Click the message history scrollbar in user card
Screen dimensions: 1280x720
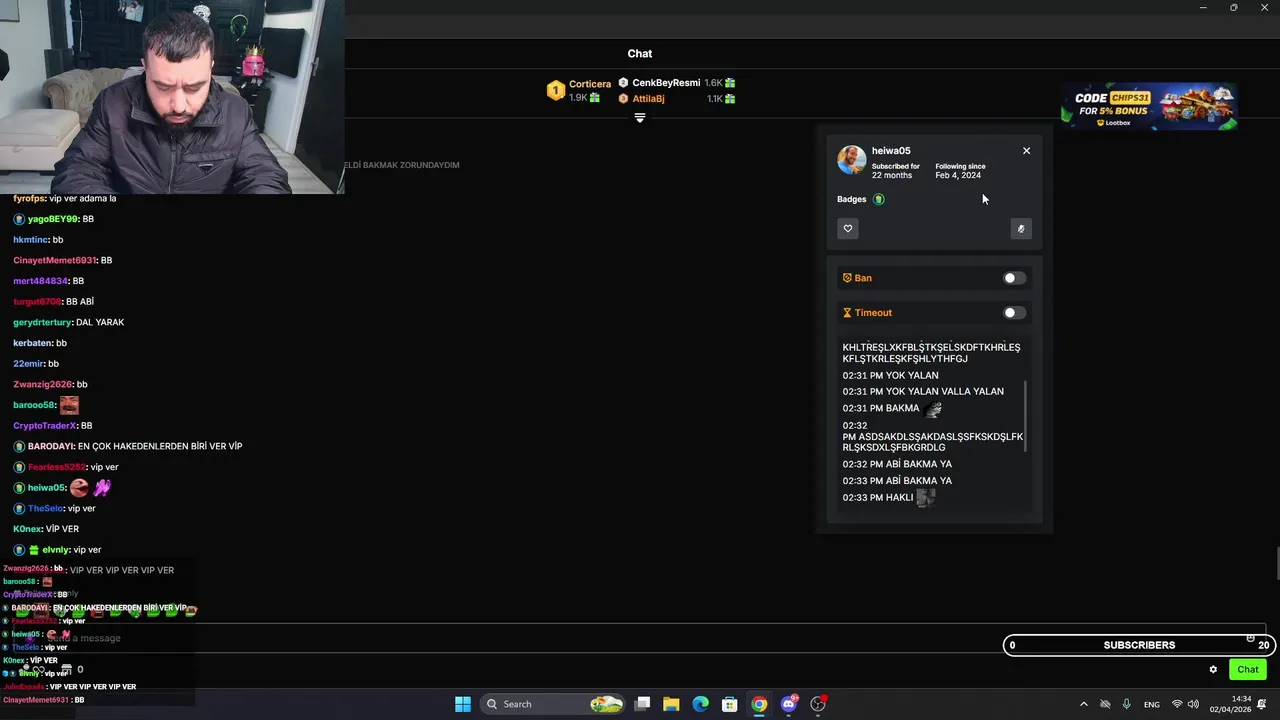click(x=1027, y=417)
